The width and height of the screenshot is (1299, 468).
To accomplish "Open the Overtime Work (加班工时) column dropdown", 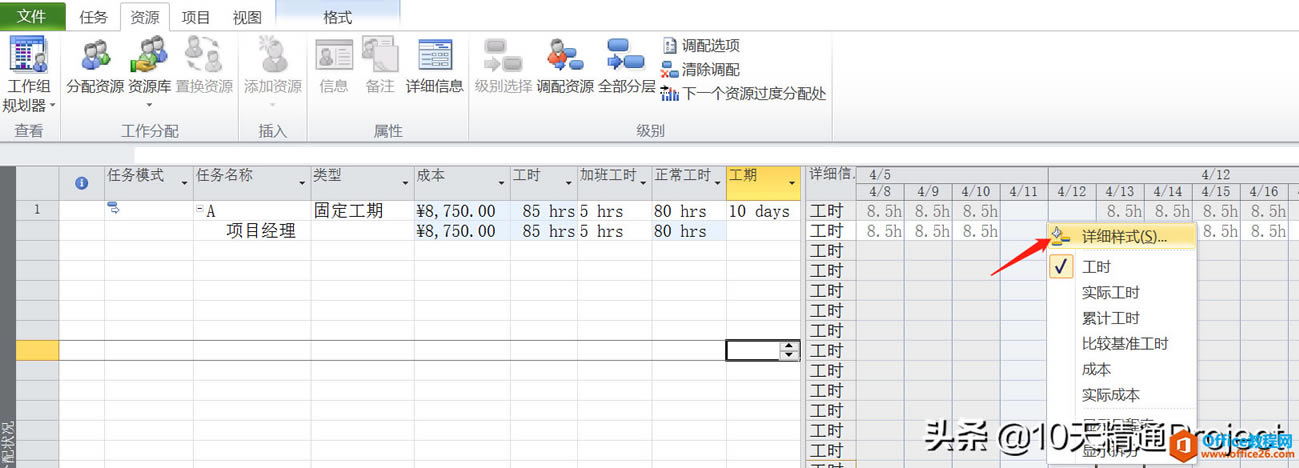I will [643, 183].
